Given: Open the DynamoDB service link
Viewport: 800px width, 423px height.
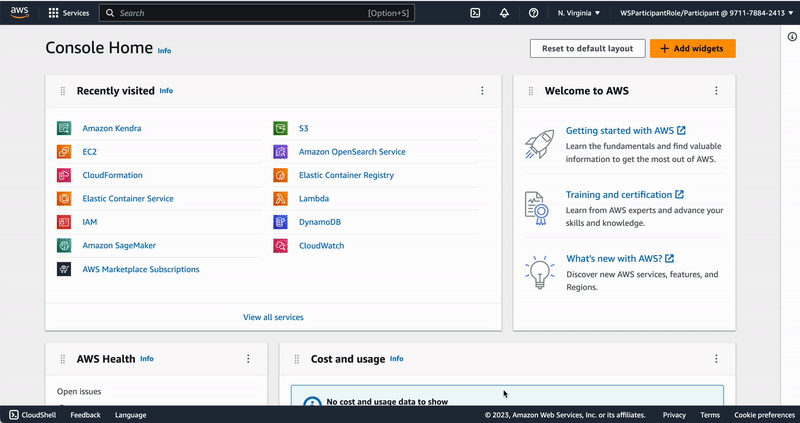Looking at the screenshot, I should click(320, 222).
